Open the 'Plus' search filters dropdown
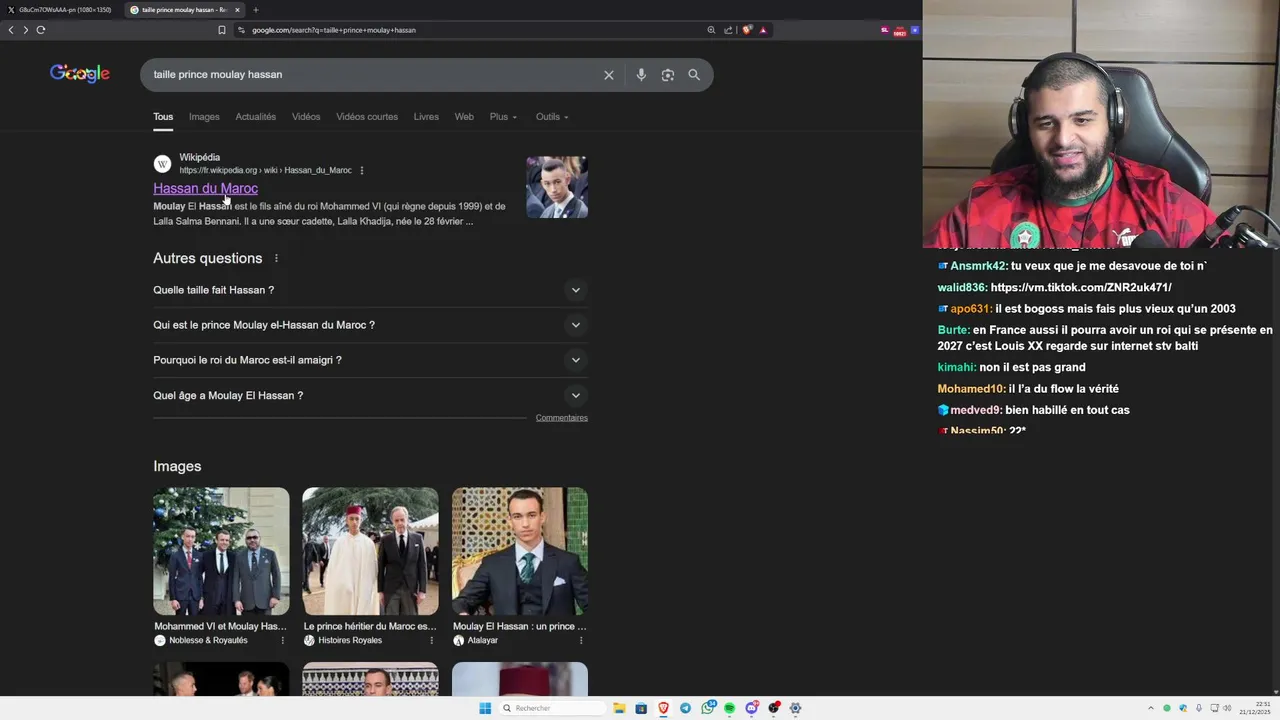This screenshot has height=720, width=1280. (503, 117)
